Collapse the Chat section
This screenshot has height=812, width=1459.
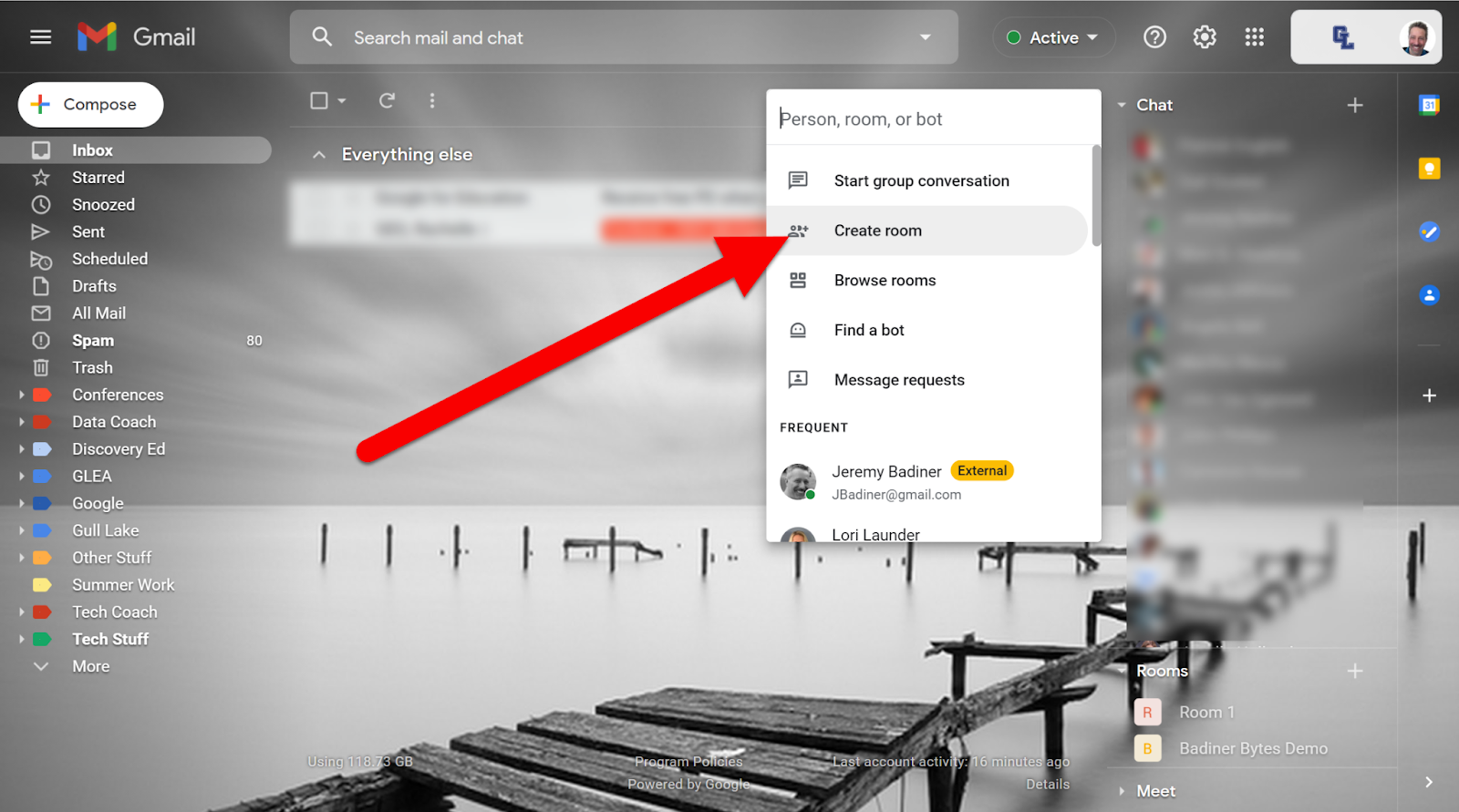(x=1122, y=106)
